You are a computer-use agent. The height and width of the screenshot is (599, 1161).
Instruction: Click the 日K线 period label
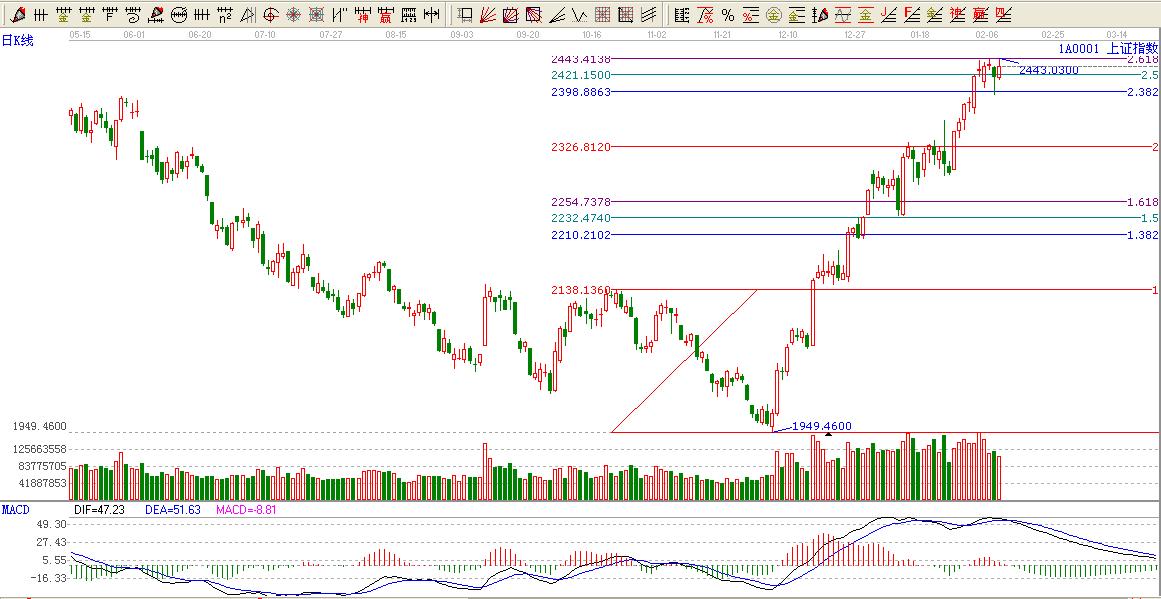17,40
